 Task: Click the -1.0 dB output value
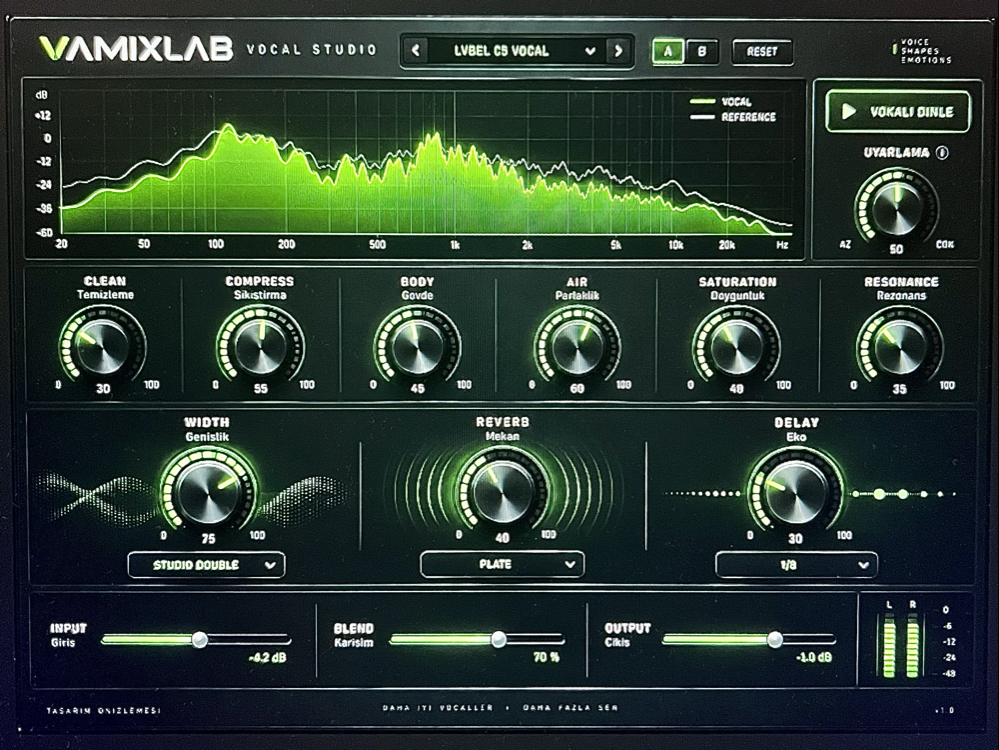[x=814, y=658]
